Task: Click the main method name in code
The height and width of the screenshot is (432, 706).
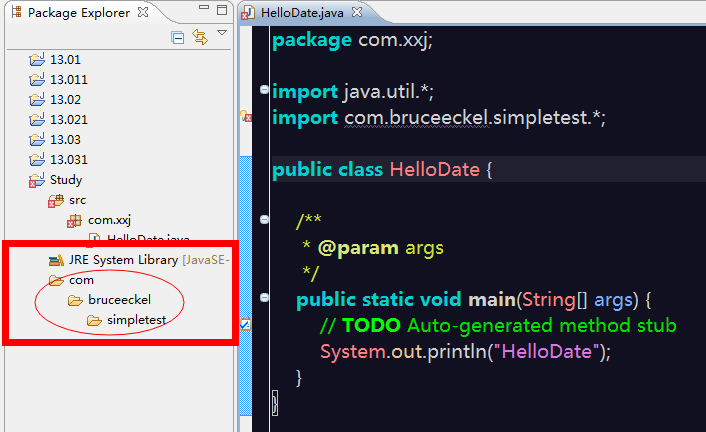Action: pos(492,300)
